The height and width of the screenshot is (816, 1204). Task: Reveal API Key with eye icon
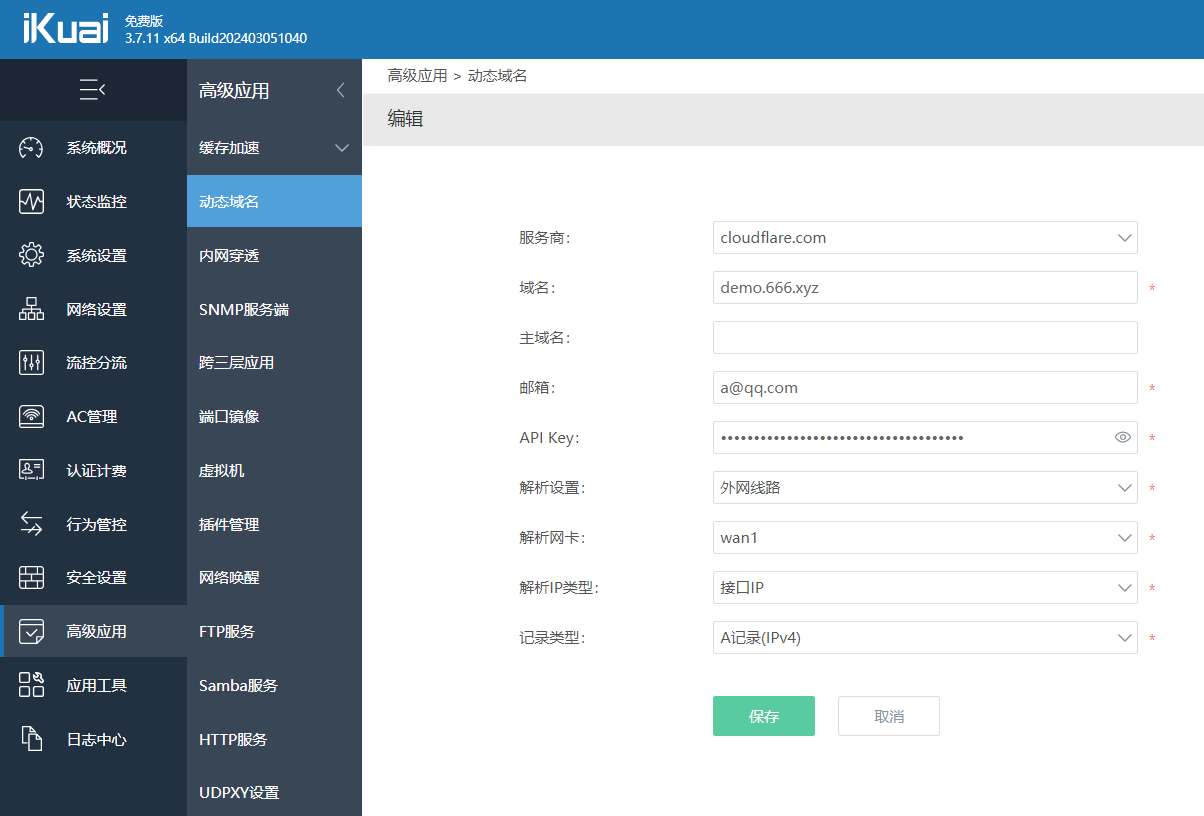point(1122,437)
